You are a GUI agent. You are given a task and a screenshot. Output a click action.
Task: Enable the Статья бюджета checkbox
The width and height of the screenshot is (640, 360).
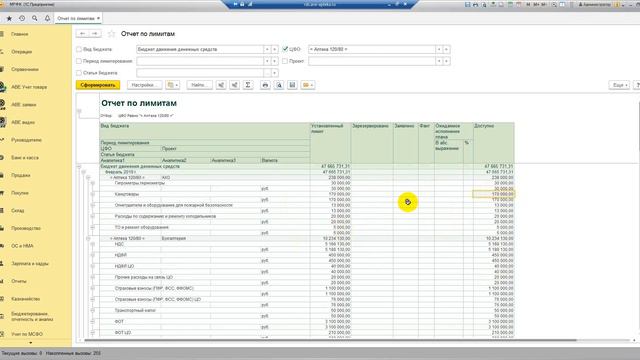point(79,73)
